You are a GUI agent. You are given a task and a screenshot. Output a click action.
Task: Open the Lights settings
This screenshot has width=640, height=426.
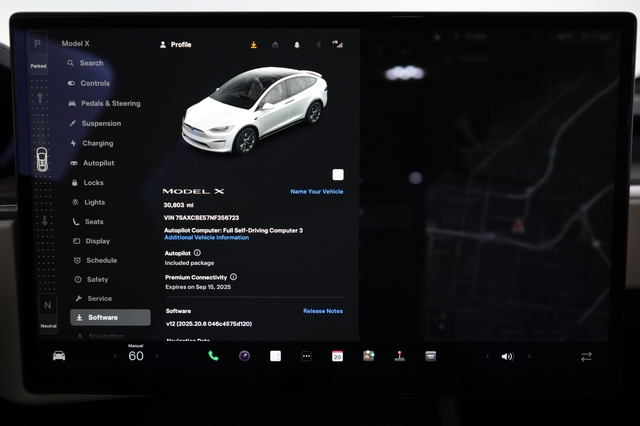click(x=89, y=202)
